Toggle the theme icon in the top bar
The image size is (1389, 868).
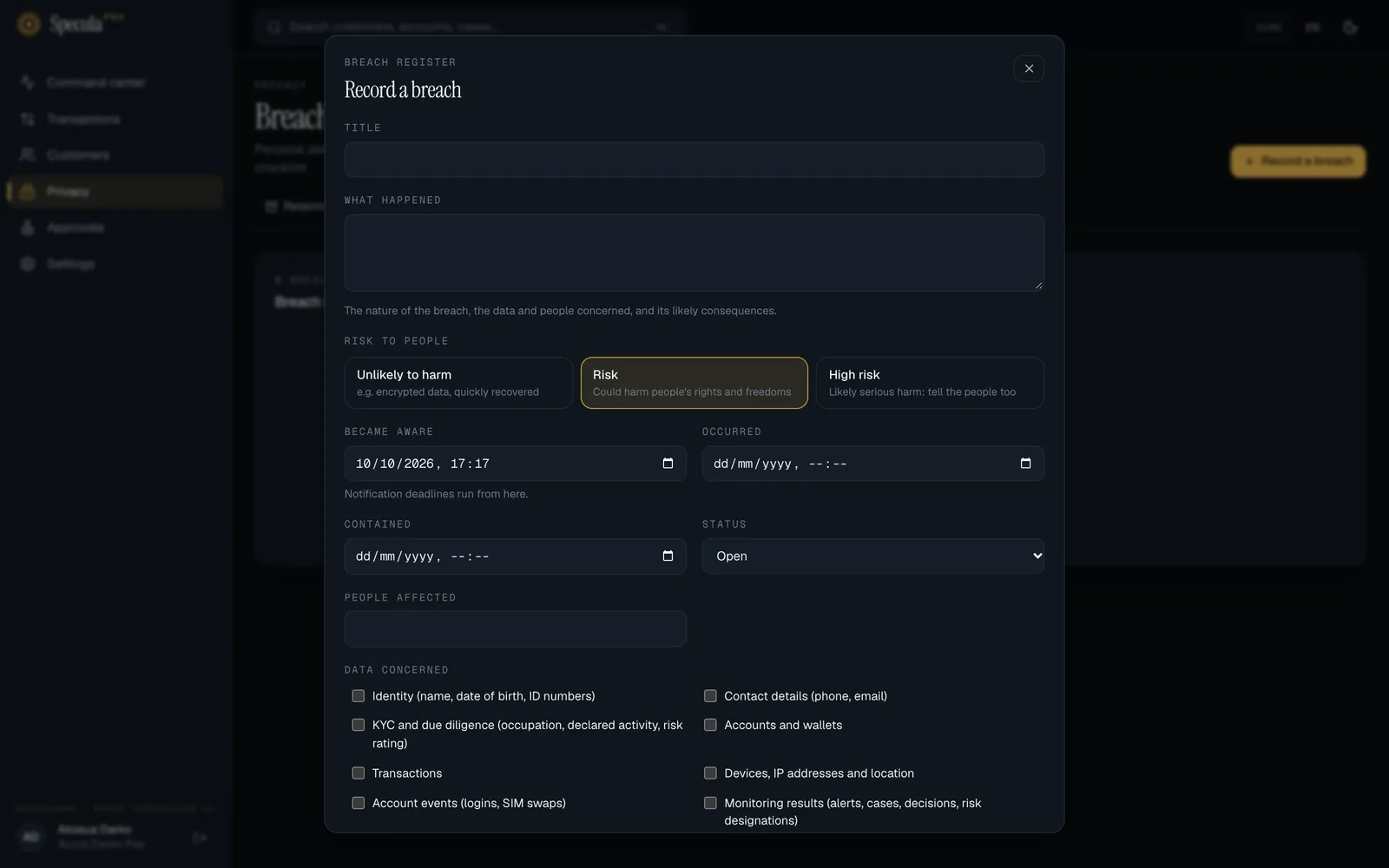point(1350,28)
